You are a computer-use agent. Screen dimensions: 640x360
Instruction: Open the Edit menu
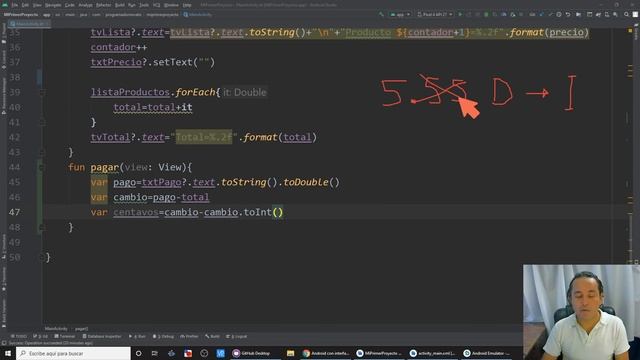(25, 5)
